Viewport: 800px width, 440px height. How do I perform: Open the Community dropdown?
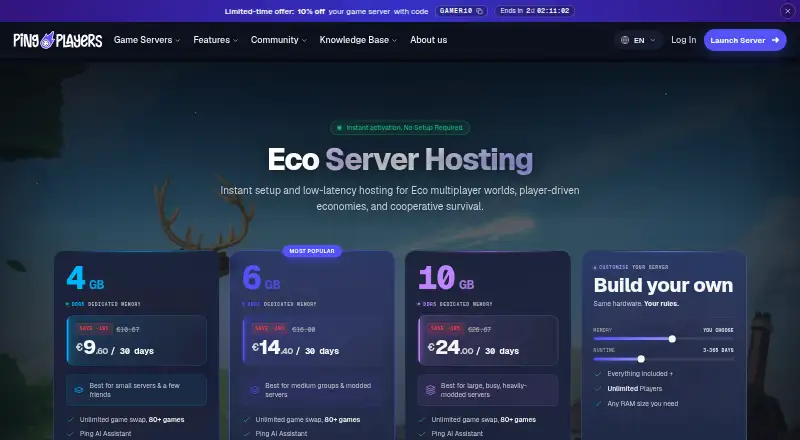pyautogui.click(x=279, y=40)
